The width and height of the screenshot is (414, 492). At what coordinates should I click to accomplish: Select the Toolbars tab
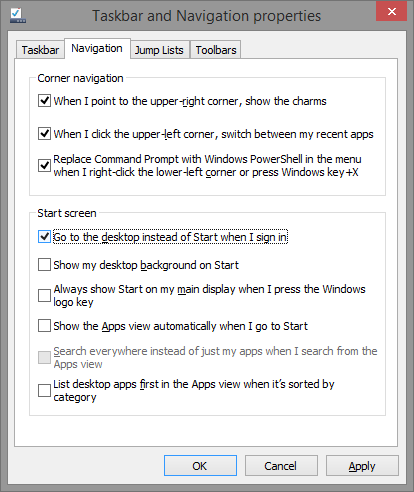(x=216, y=50)
